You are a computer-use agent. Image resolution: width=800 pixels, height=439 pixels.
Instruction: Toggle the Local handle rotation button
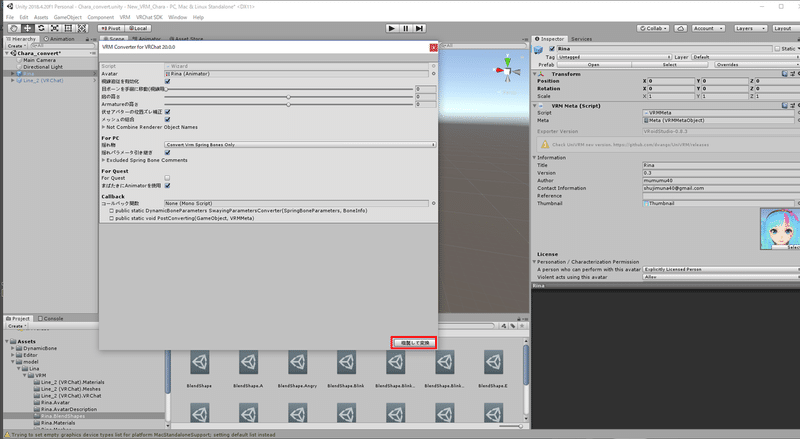click(138, 29)
